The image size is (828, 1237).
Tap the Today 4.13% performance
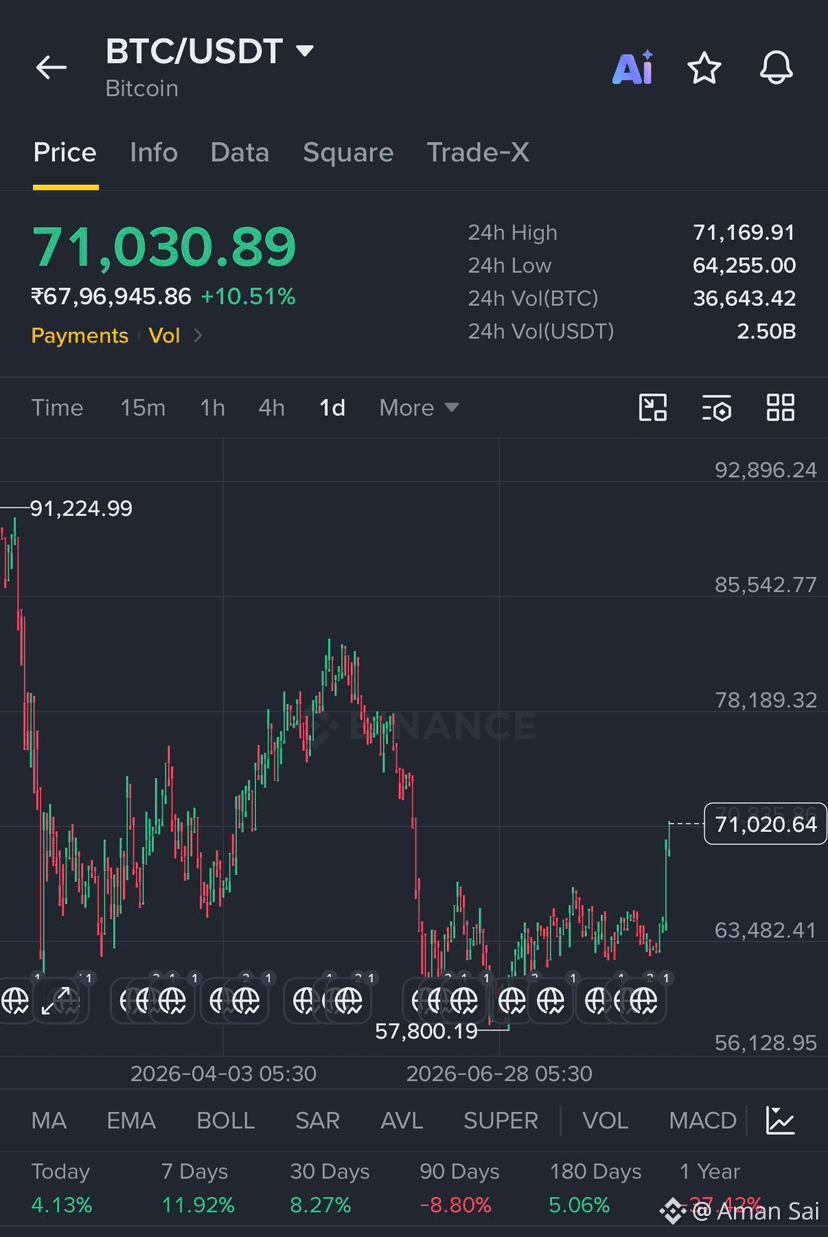pos(61,1188)
